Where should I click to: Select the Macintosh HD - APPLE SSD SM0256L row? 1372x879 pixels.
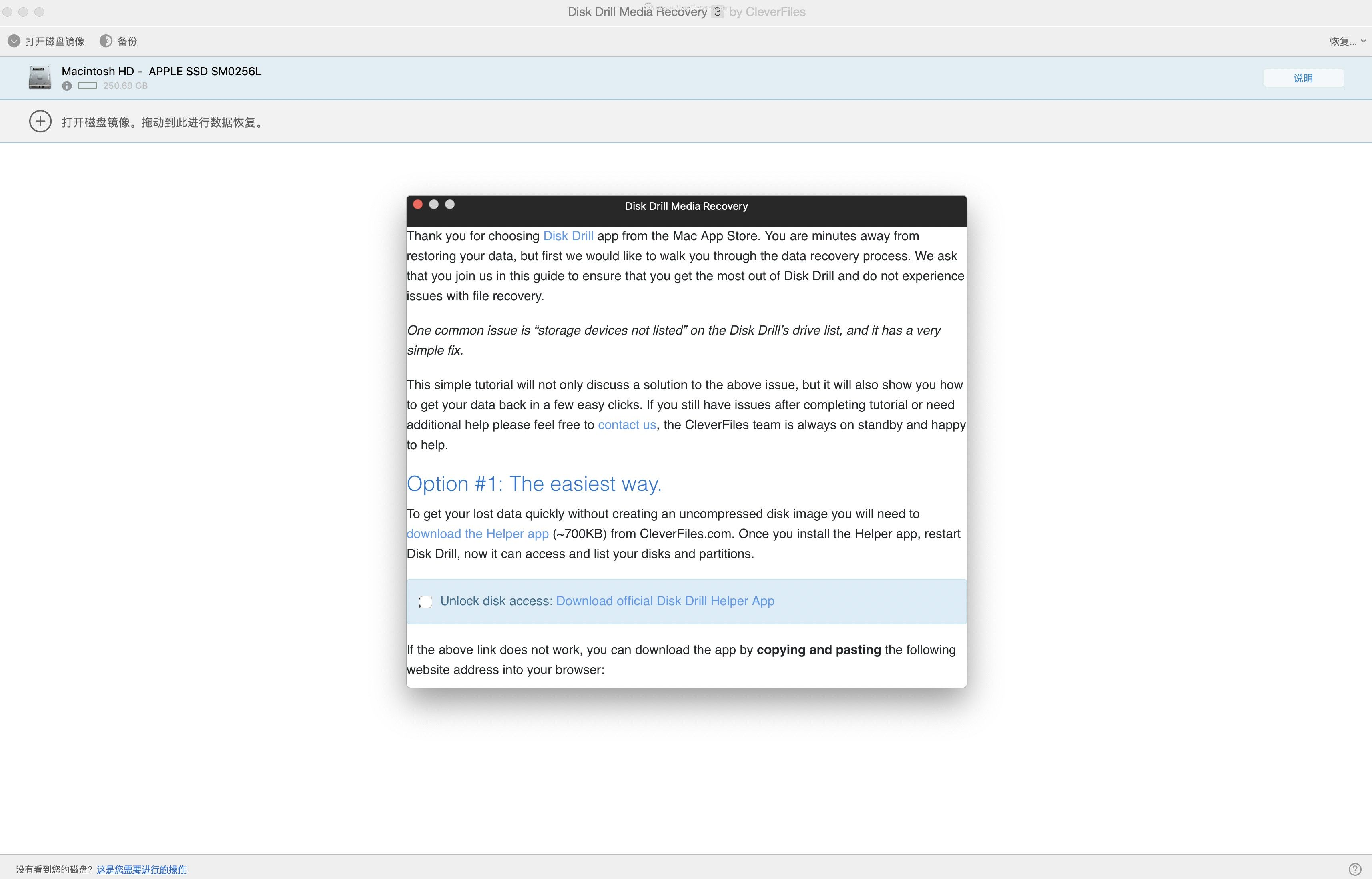686,78
